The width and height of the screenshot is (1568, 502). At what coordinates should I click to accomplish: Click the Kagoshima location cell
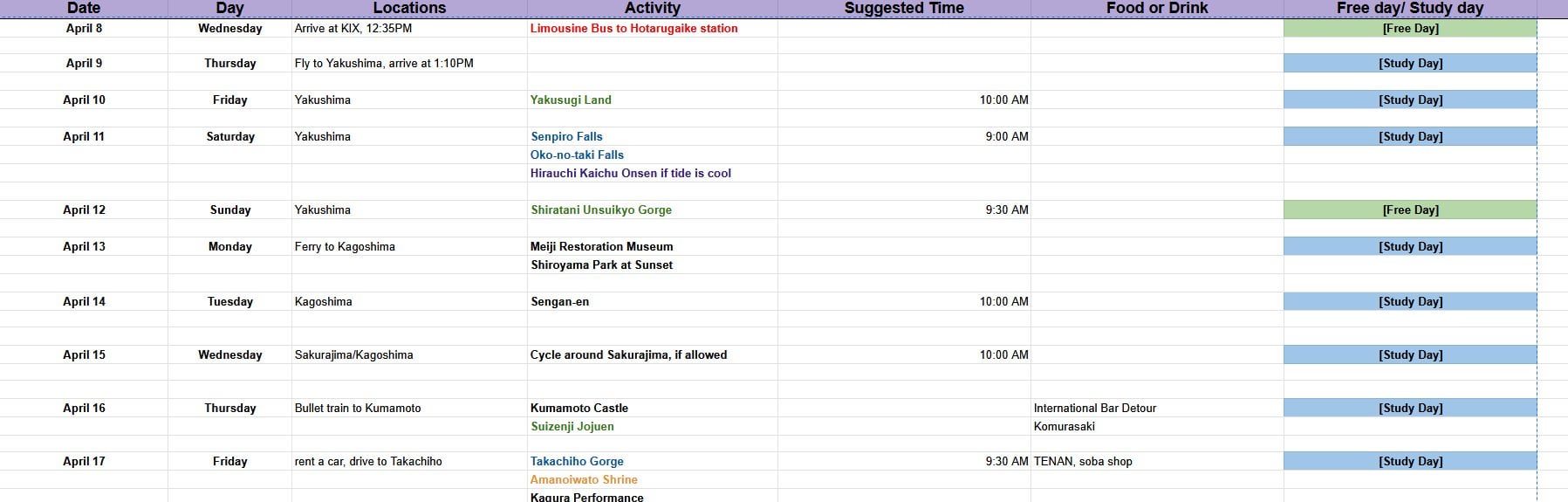[x=409, y=301]
